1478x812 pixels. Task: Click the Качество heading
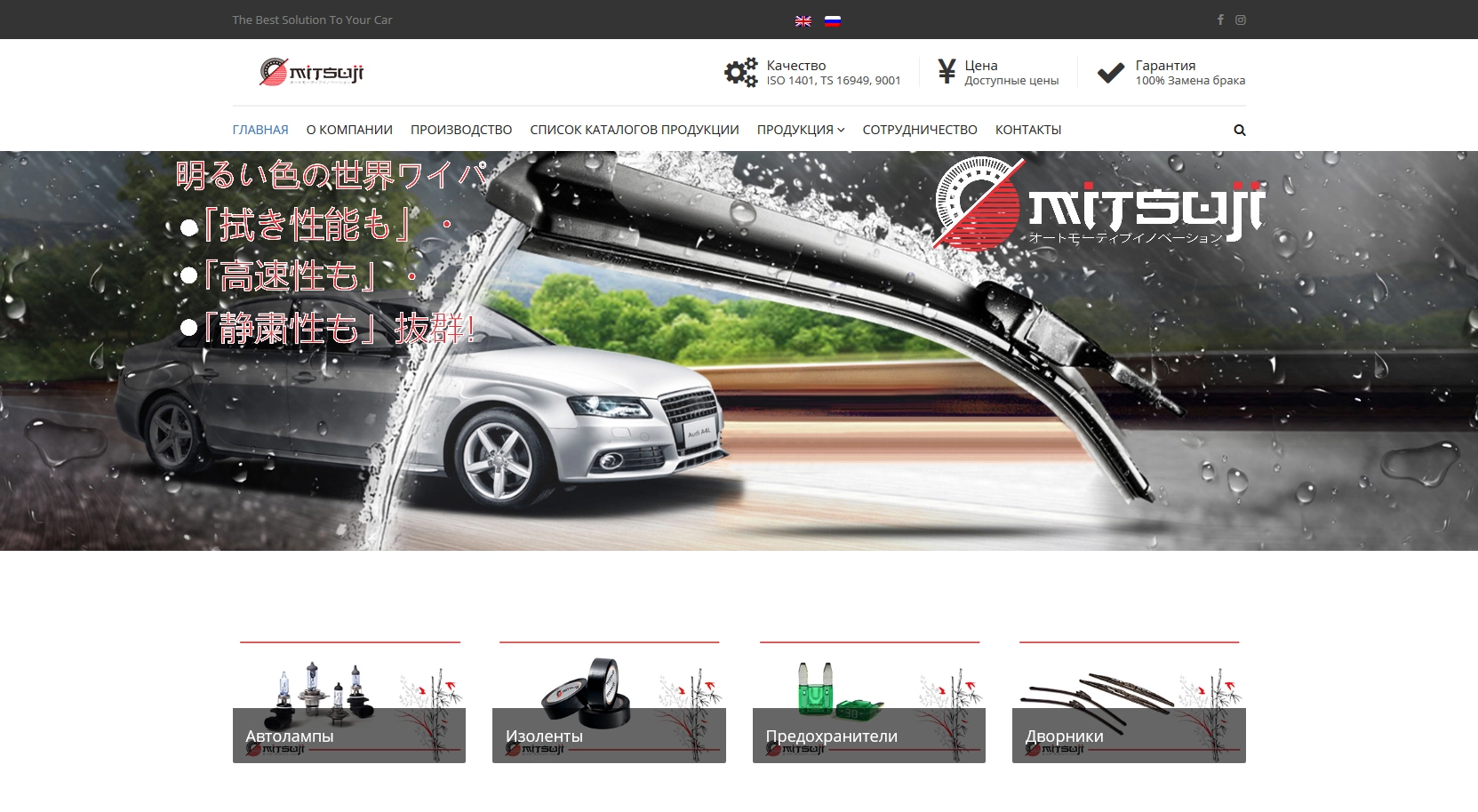(x=796, y=66)
